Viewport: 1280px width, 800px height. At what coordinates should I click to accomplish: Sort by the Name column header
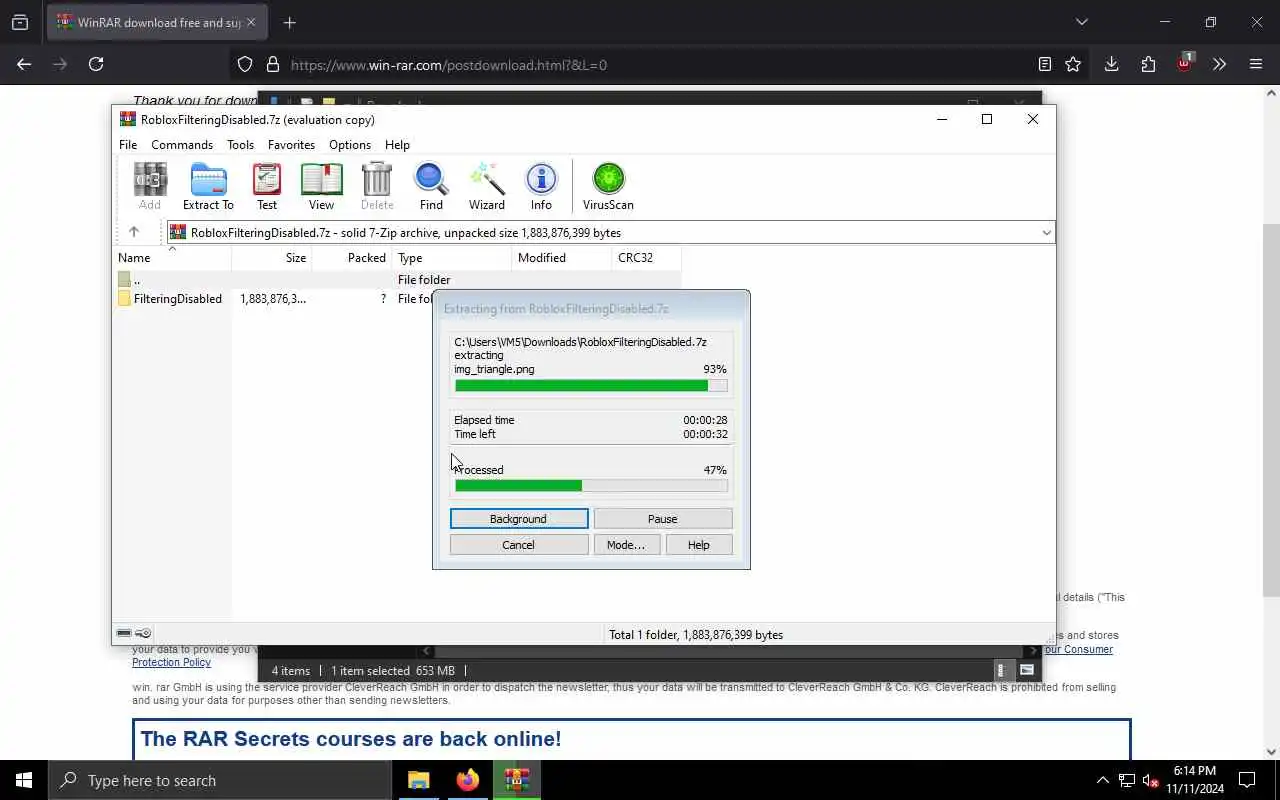pos(172,258)
